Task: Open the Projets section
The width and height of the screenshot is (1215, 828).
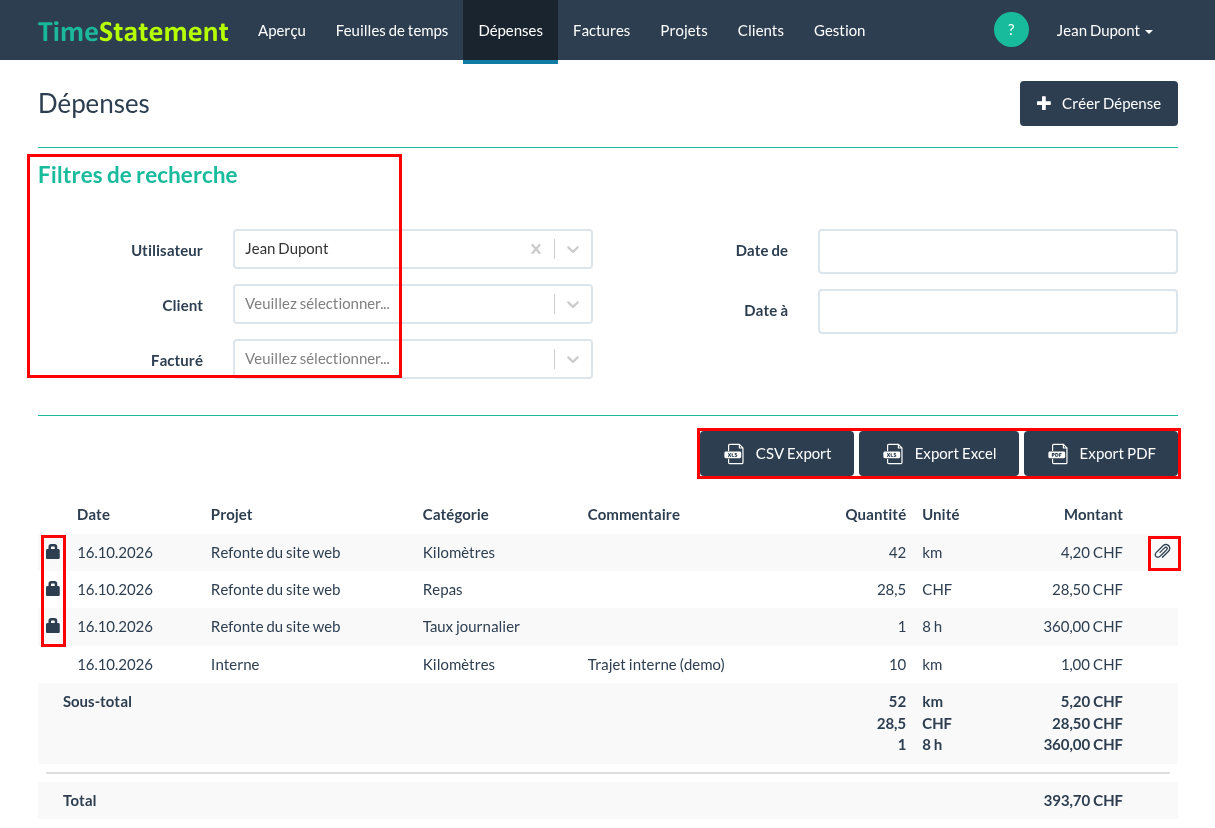Action: coord(684,30)
